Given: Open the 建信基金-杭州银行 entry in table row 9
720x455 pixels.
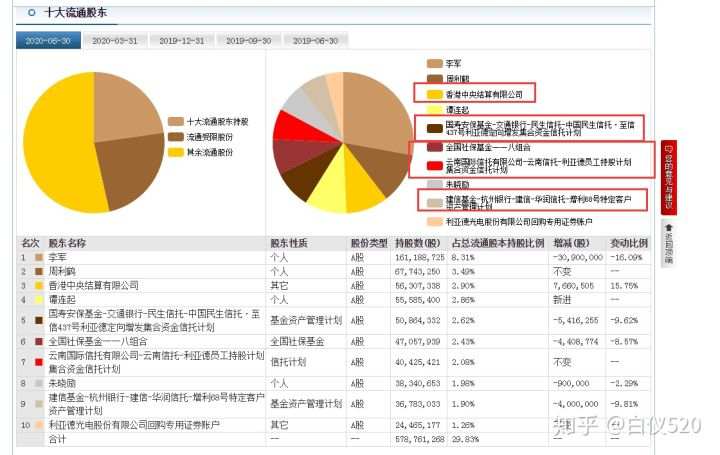Looking at the screenshot, I should [157, 404].
